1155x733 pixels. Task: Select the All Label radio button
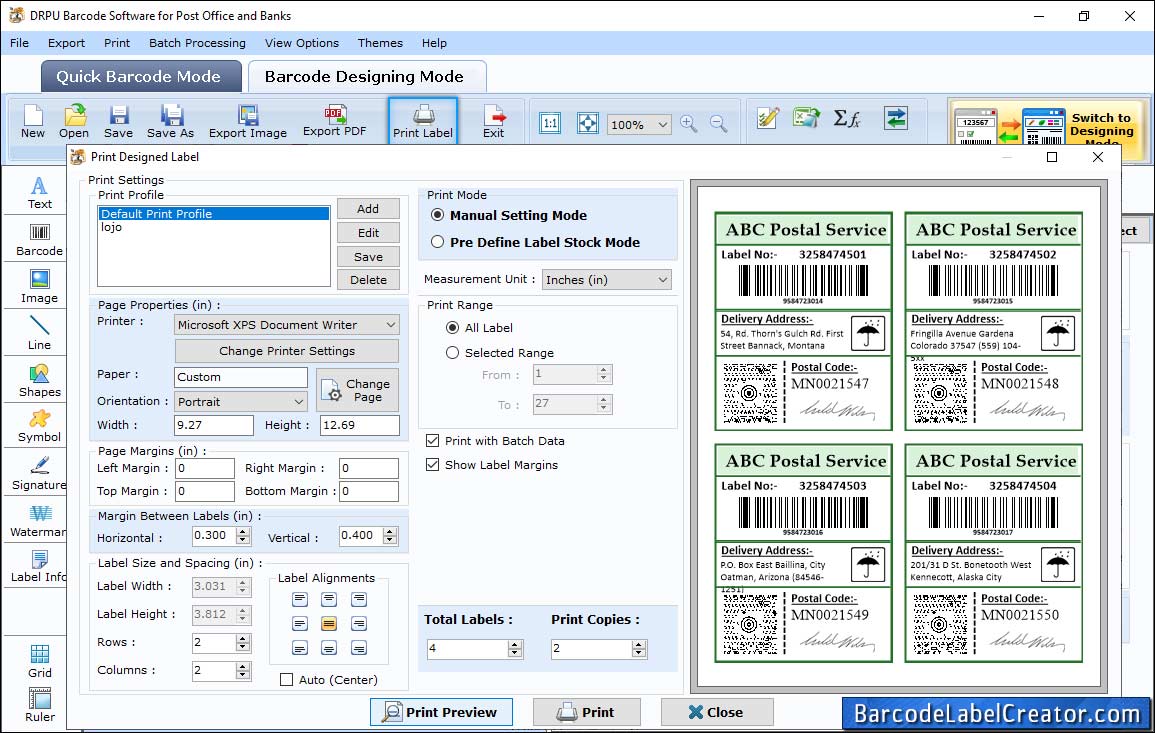(x=452, y=327)
